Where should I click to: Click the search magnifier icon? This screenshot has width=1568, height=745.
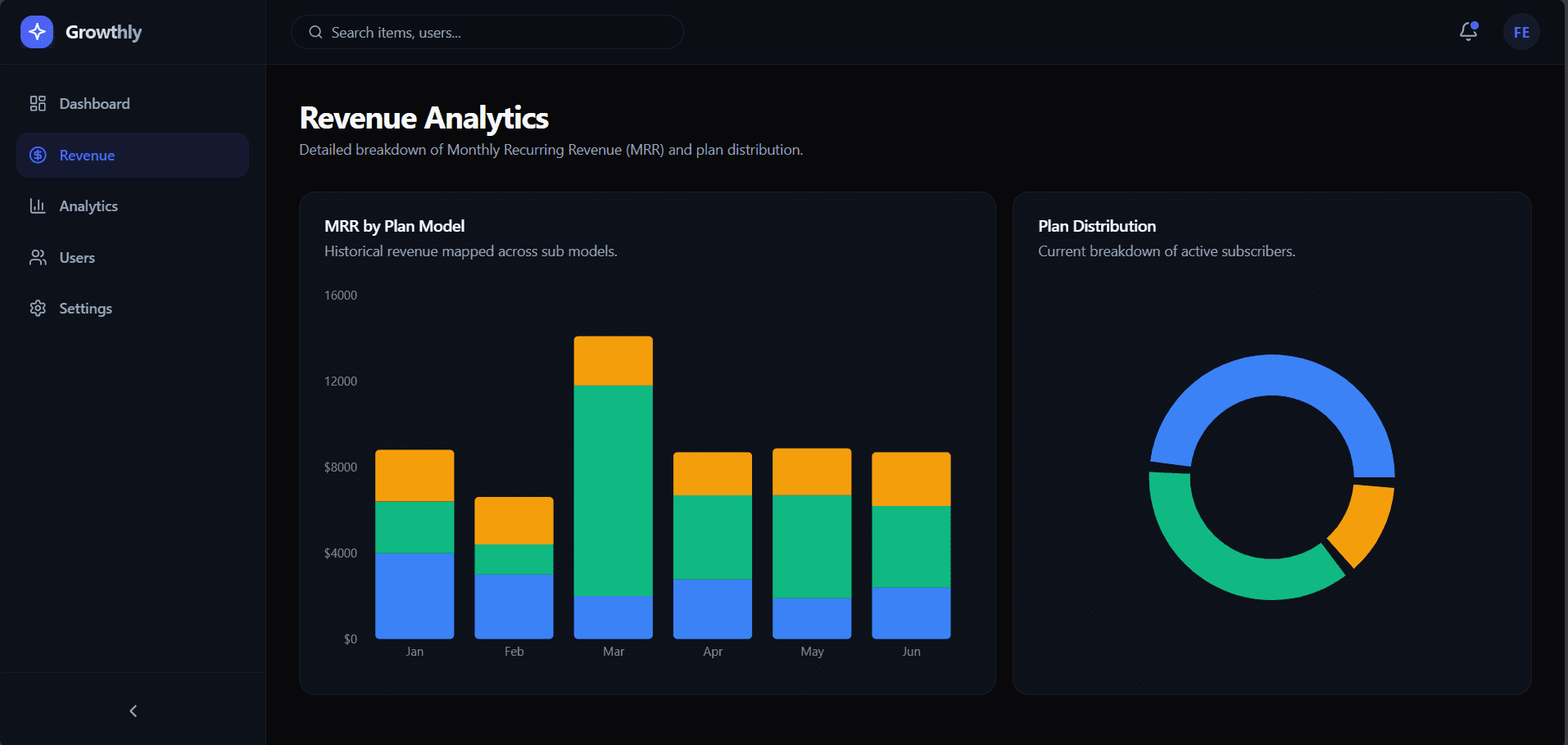[x=315, y=33]
